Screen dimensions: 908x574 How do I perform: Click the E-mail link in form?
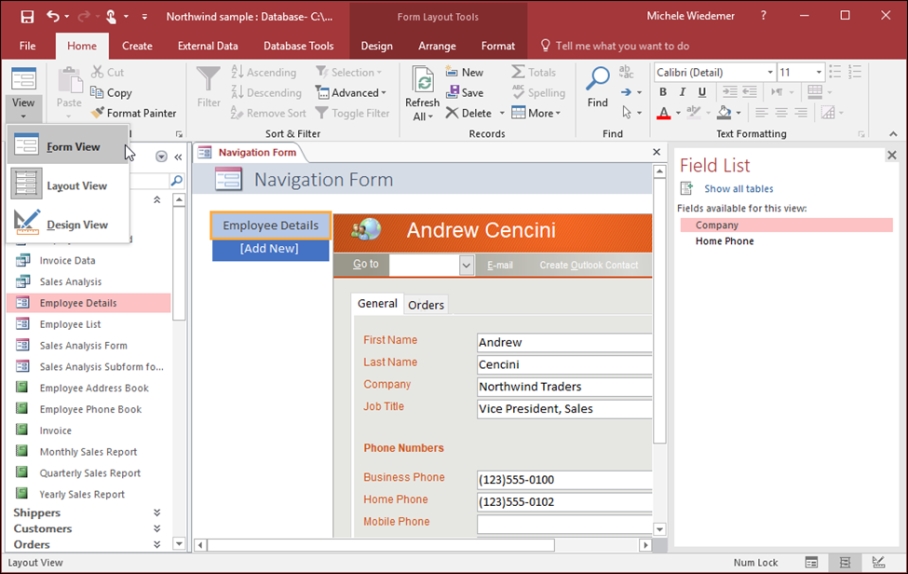point(500,265)
